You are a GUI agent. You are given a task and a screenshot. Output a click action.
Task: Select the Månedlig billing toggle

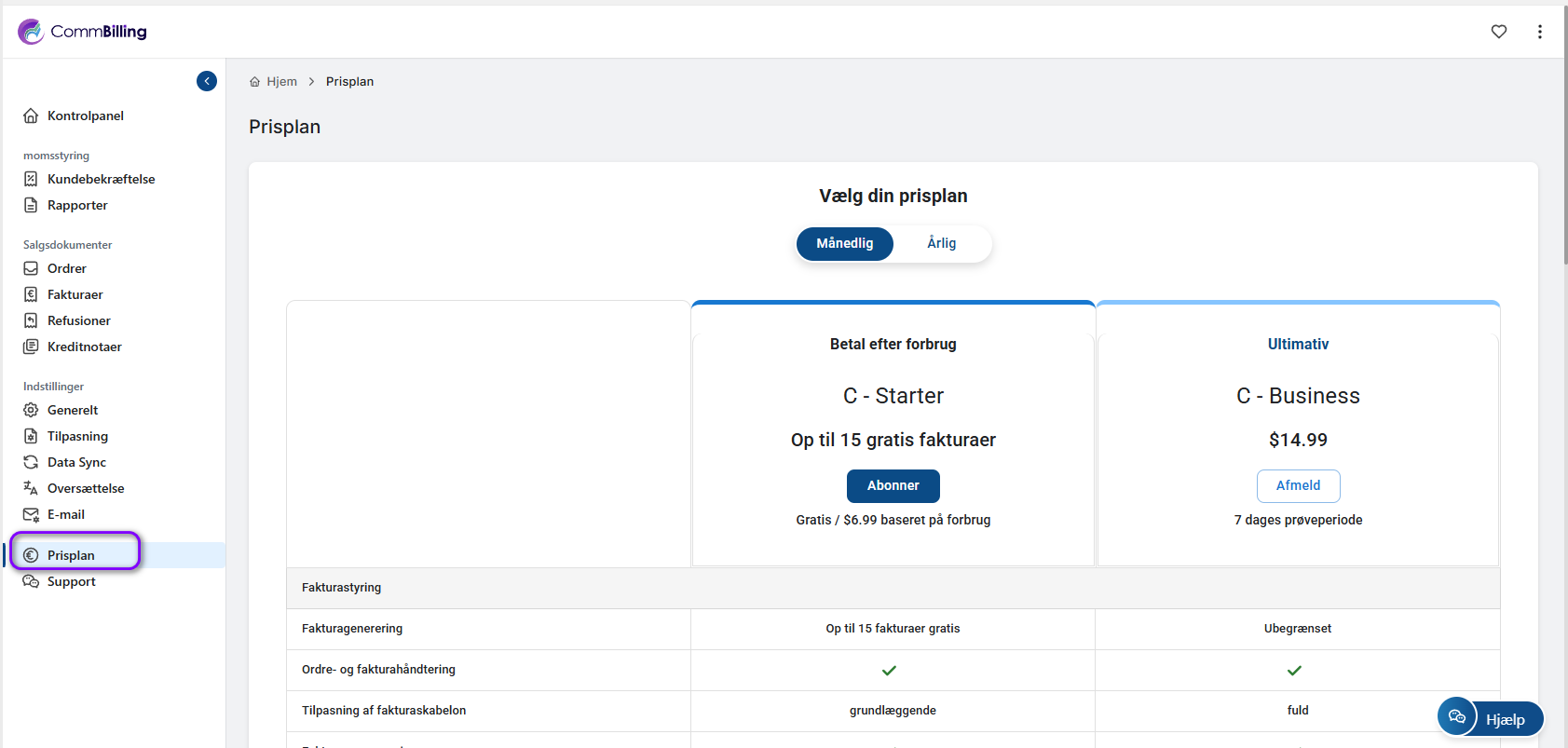[844, 243]
